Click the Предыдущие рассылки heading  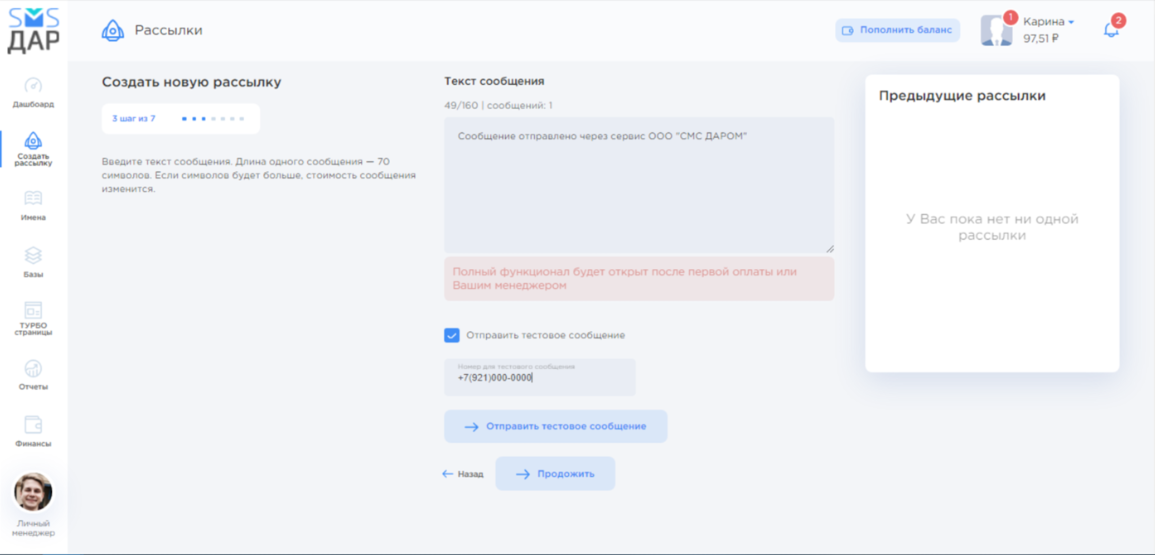(x=962, y=96)
